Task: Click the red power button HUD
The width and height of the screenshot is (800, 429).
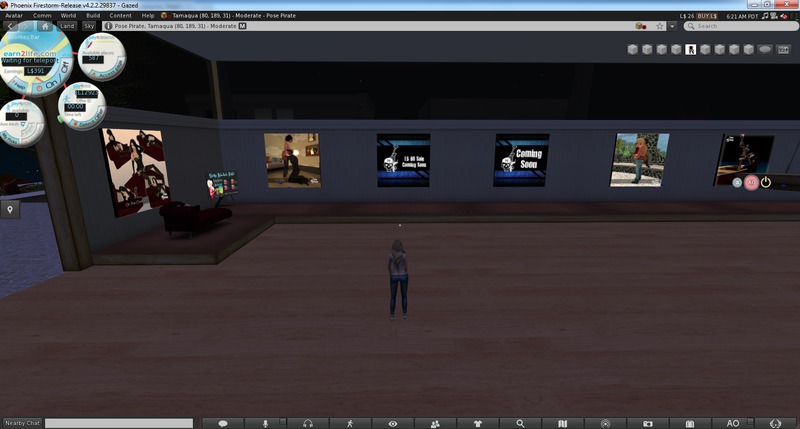Action: coord(766,182)
